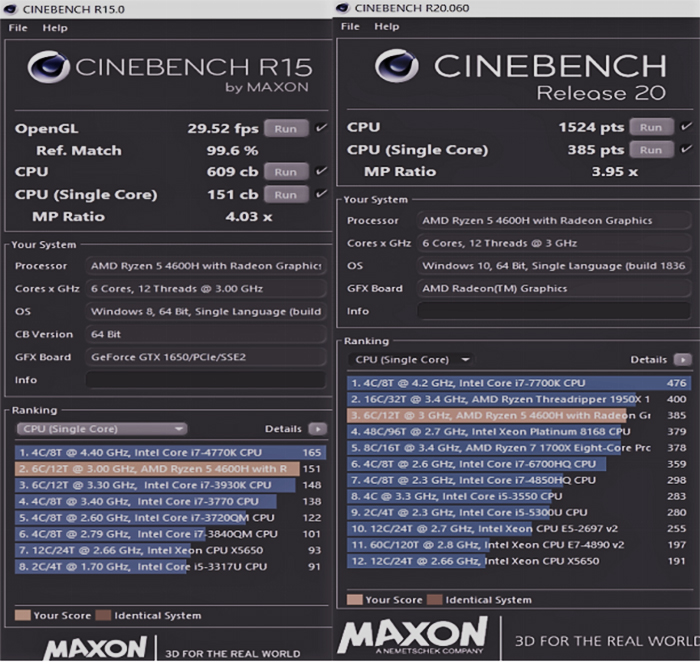Select the Xeon E7-4890 v2 ranking row
700x662 pixels.
(x=519, y=545)
